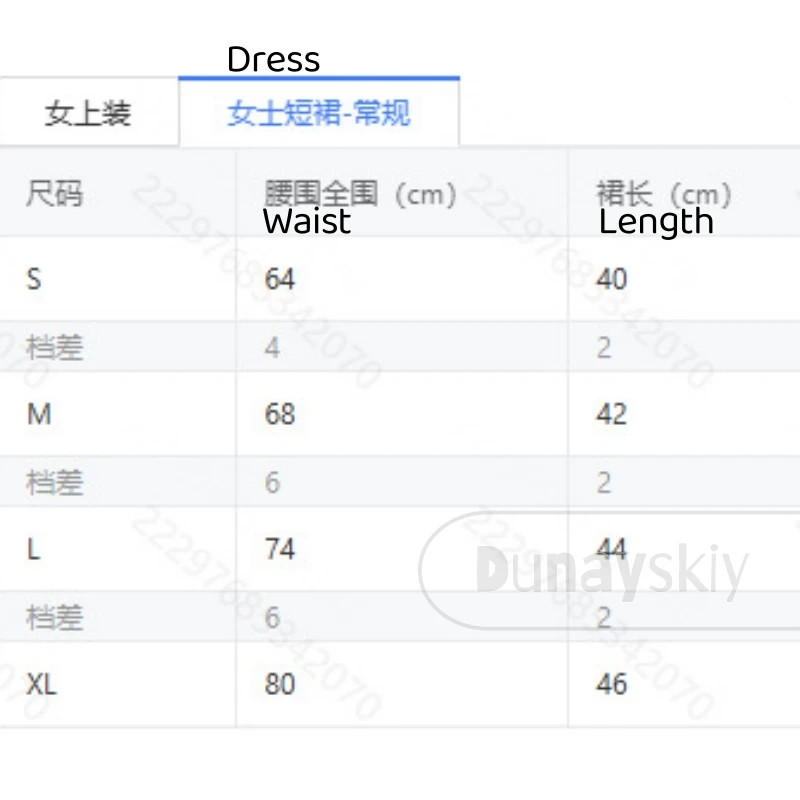Select the XL size row label
This screenshot has width=800, height=800.
tap(41, 684)
